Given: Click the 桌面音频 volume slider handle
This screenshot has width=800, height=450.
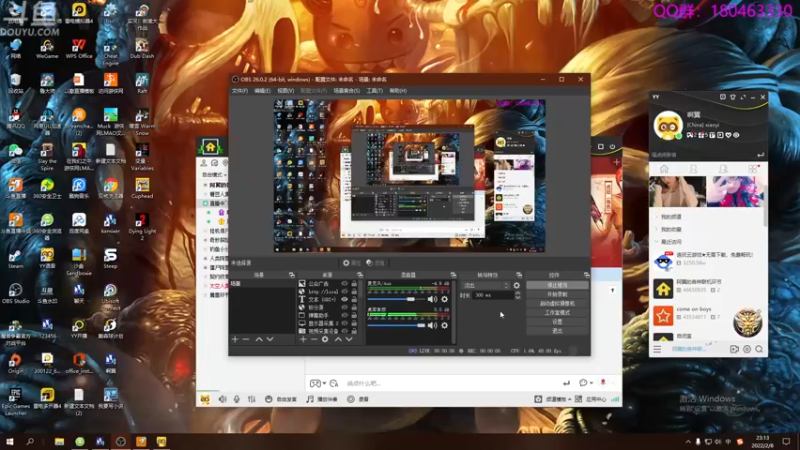Looking at the screenshot, I should click(x=421, y=325).
